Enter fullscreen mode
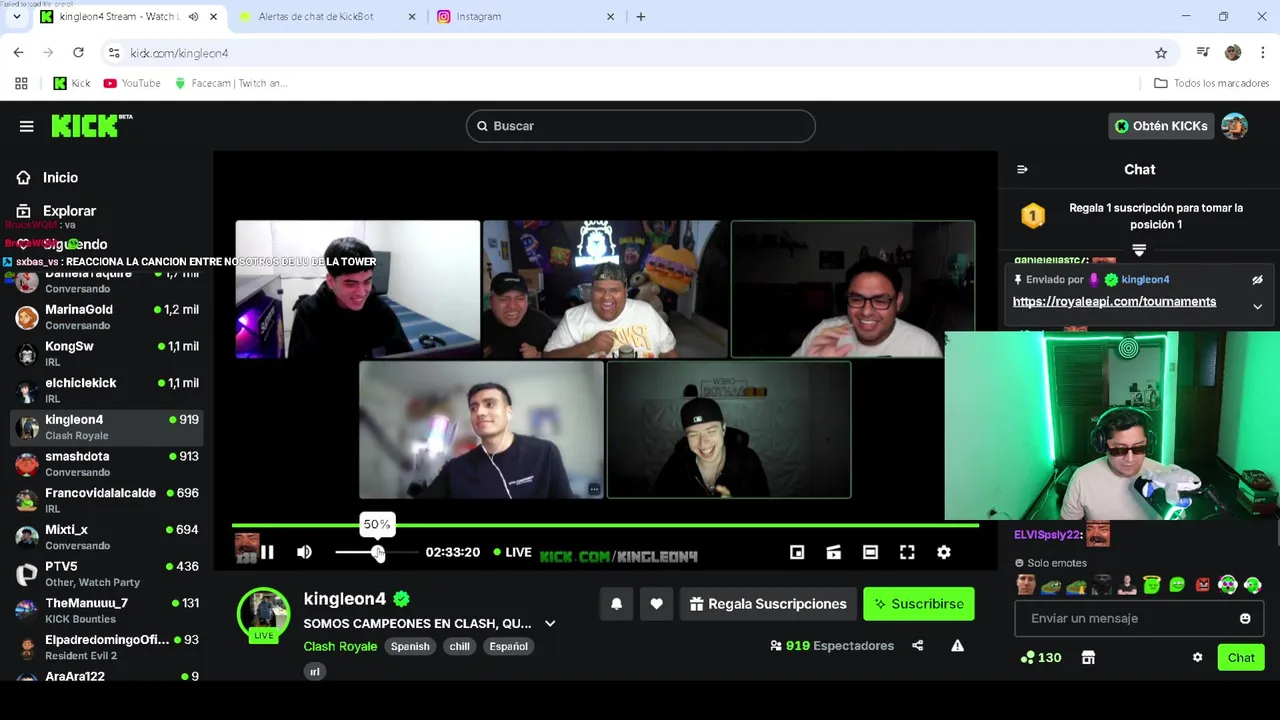1280x720 pixels. [907, 552]
